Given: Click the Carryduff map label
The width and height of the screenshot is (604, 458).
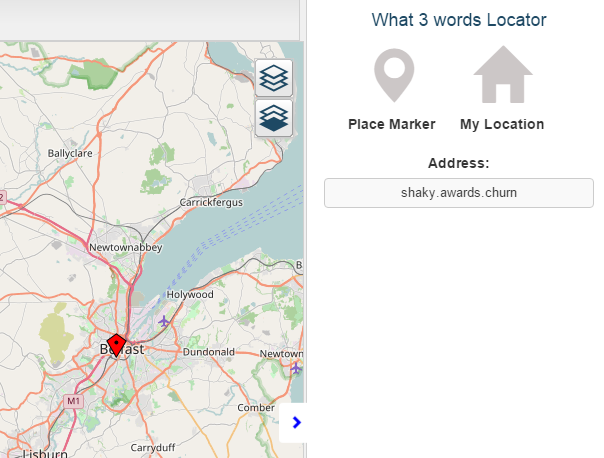Looking at the screenshot, I should tap(153, 448).
